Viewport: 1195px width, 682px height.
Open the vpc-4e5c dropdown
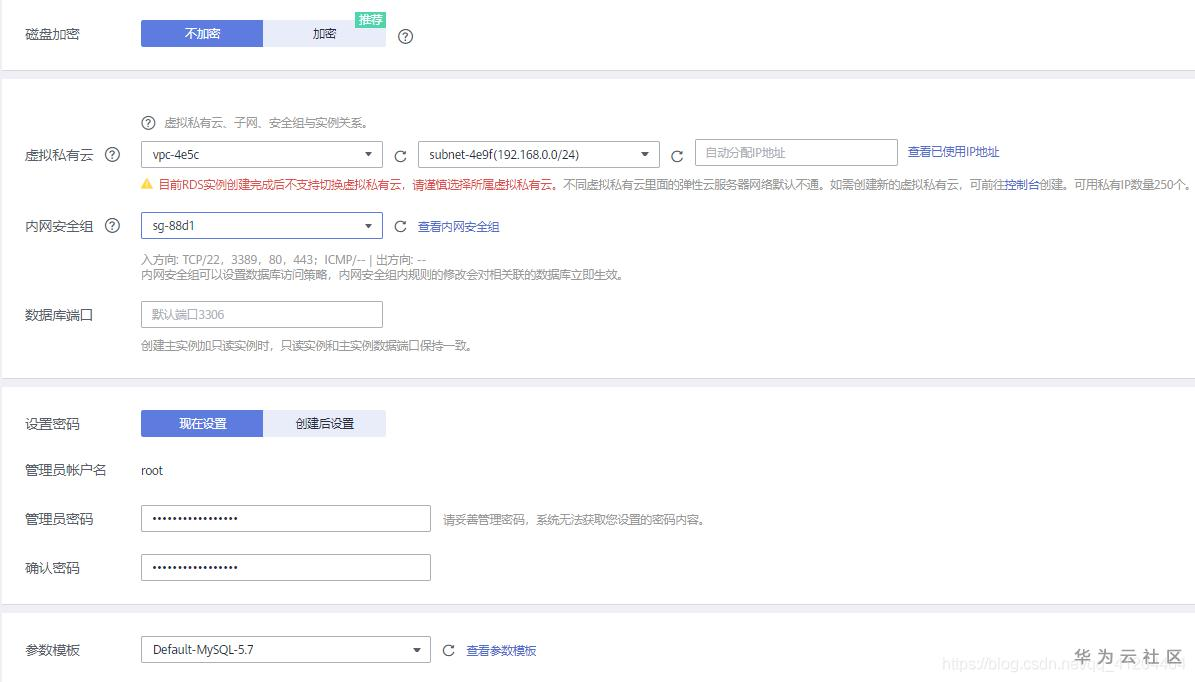261,155
